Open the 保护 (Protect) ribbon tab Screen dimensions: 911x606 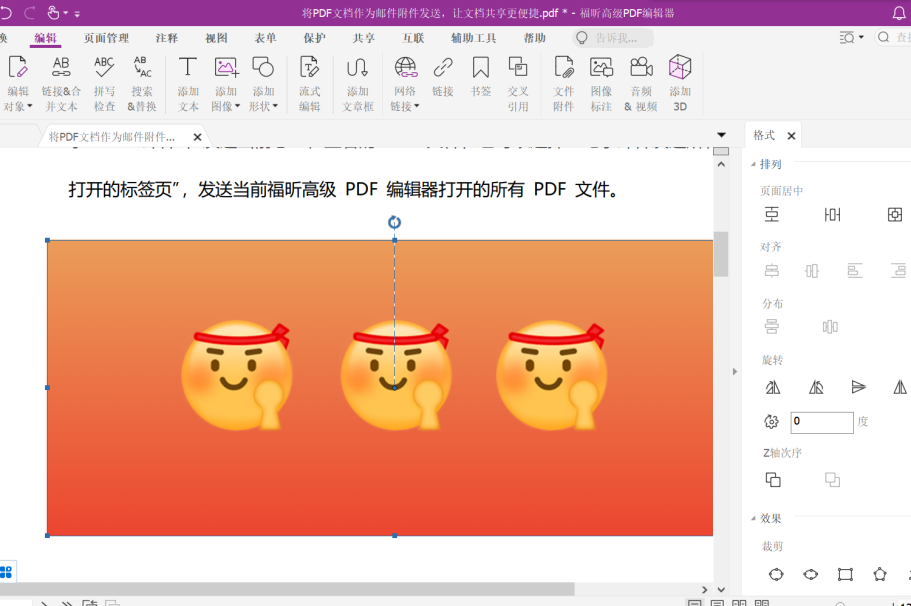tap(314, 38)
